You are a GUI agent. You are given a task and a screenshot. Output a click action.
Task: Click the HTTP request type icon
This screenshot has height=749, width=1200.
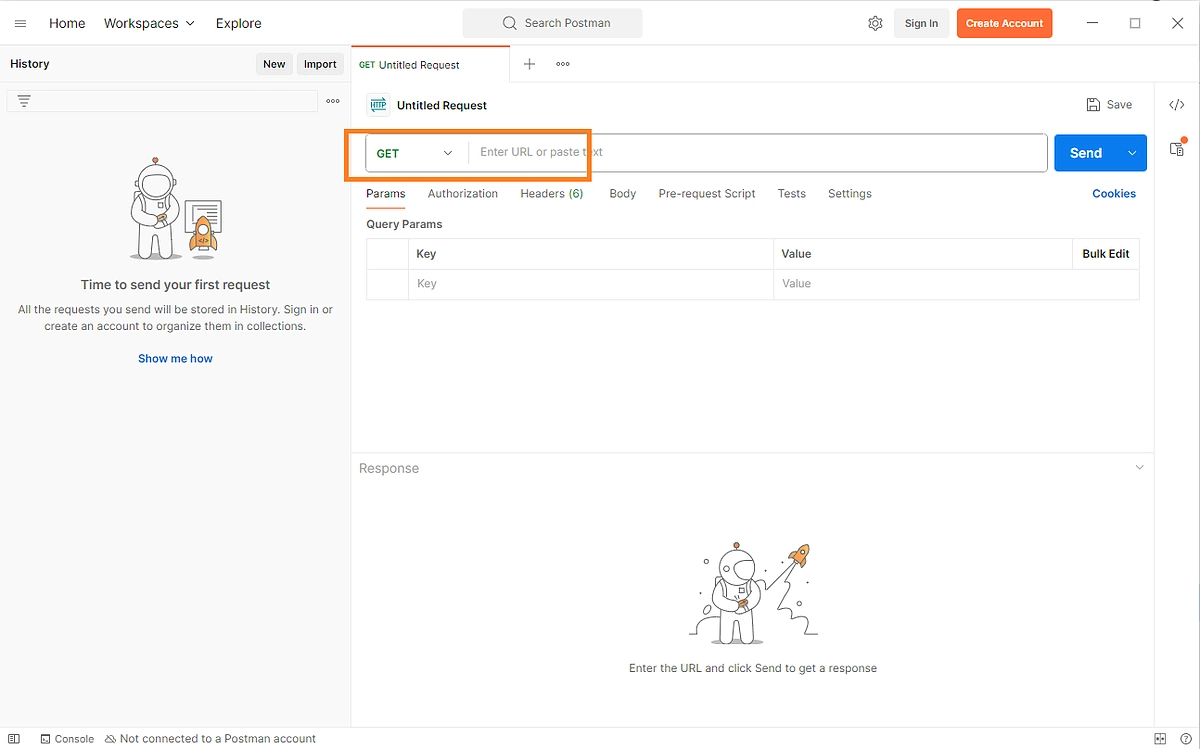click(x=378, y=105)
